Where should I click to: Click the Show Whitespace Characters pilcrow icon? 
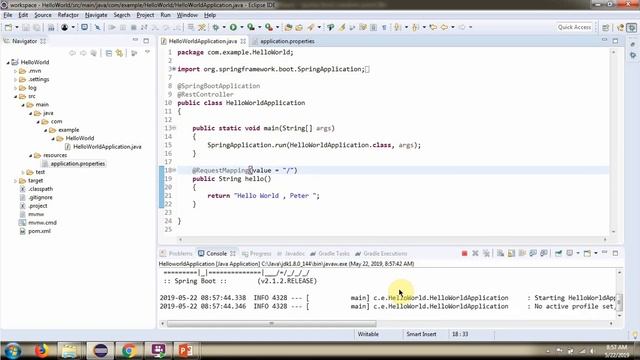pos(384,27)
